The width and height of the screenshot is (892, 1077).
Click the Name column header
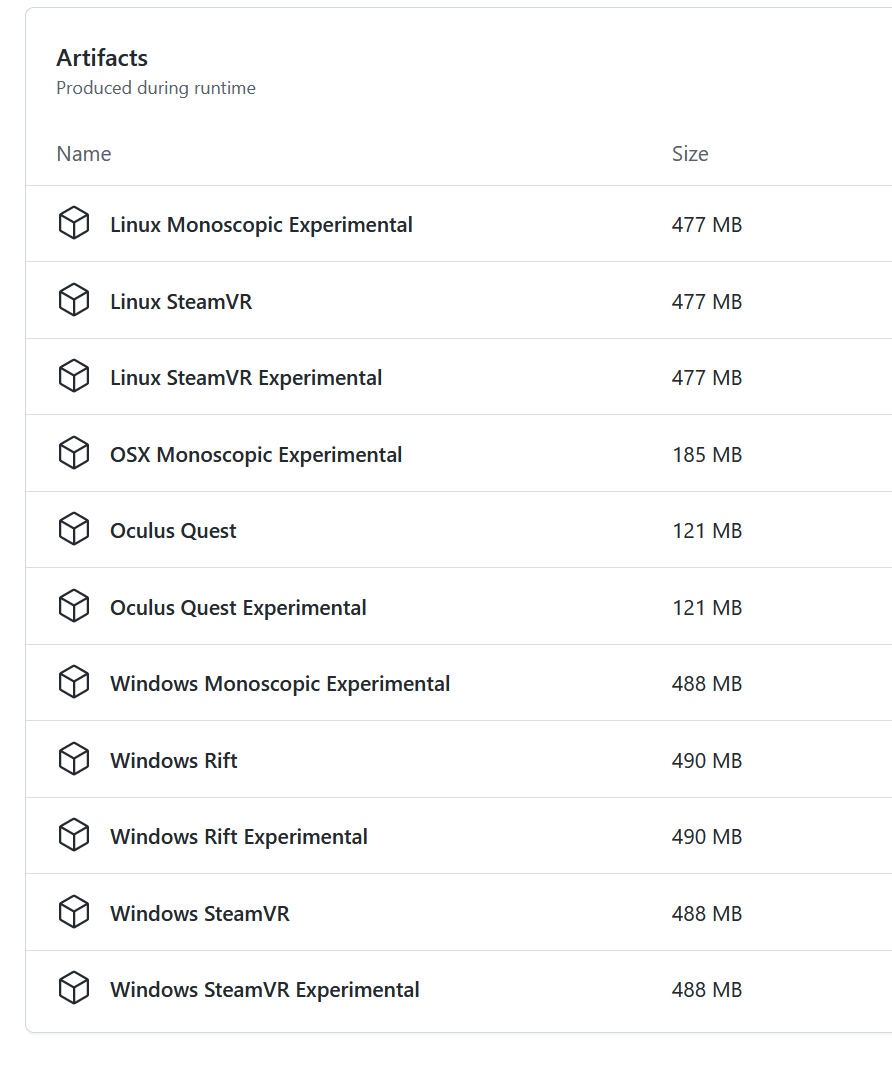(x=84, y=154)
